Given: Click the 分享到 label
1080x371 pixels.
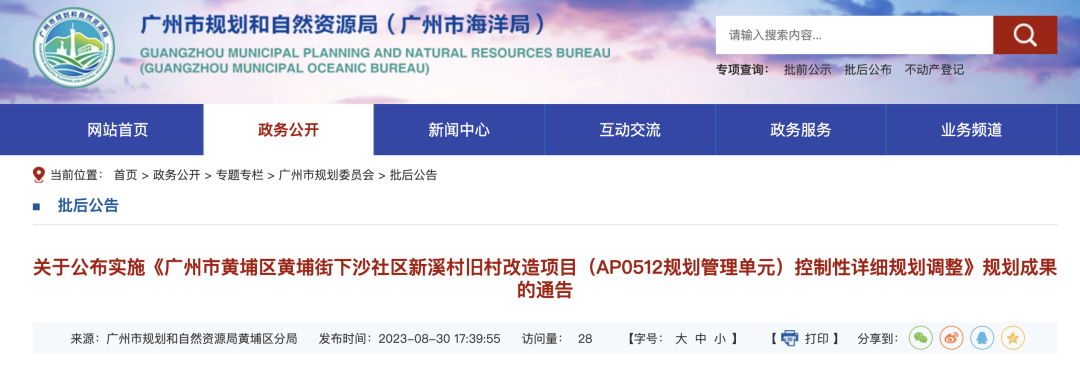Looking at the screenshot, I should click(878, 339).
